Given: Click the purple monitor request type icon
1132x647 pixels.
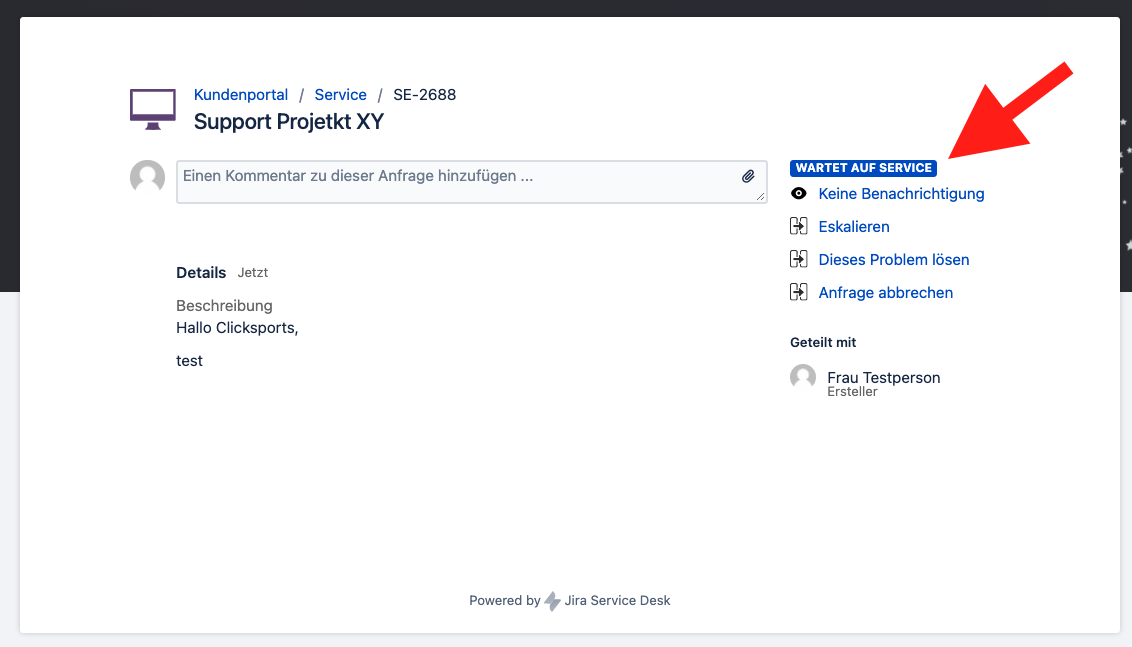Looking at the screenshot, I should click(153, 109).
